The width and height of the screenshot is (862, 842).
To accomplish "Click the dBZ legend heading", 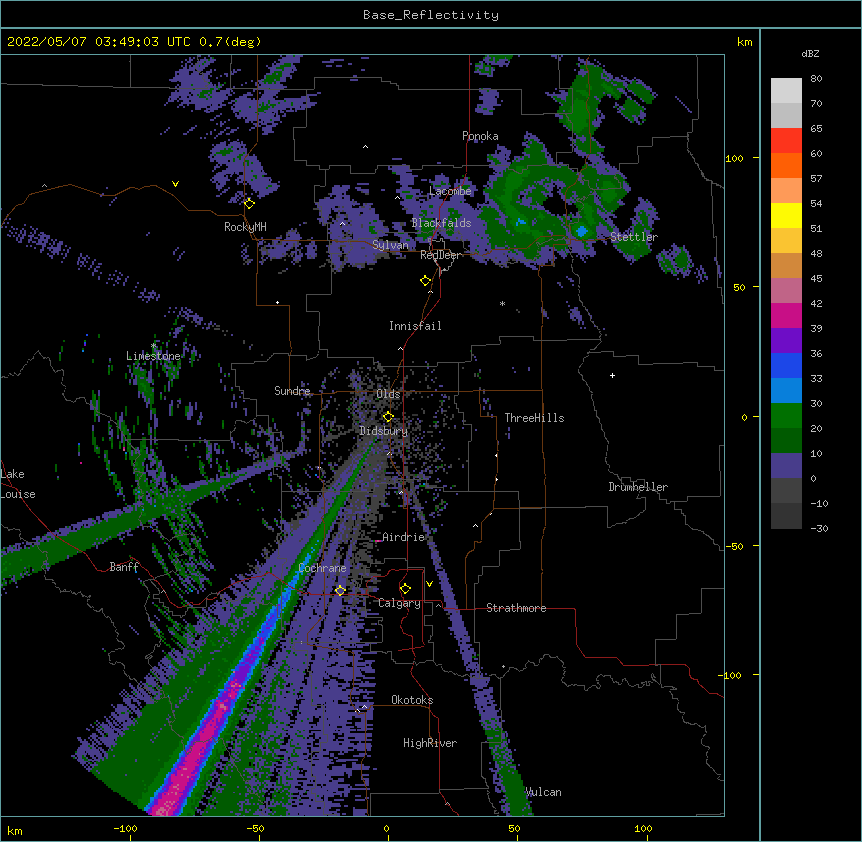I will [x=810, y=53].
